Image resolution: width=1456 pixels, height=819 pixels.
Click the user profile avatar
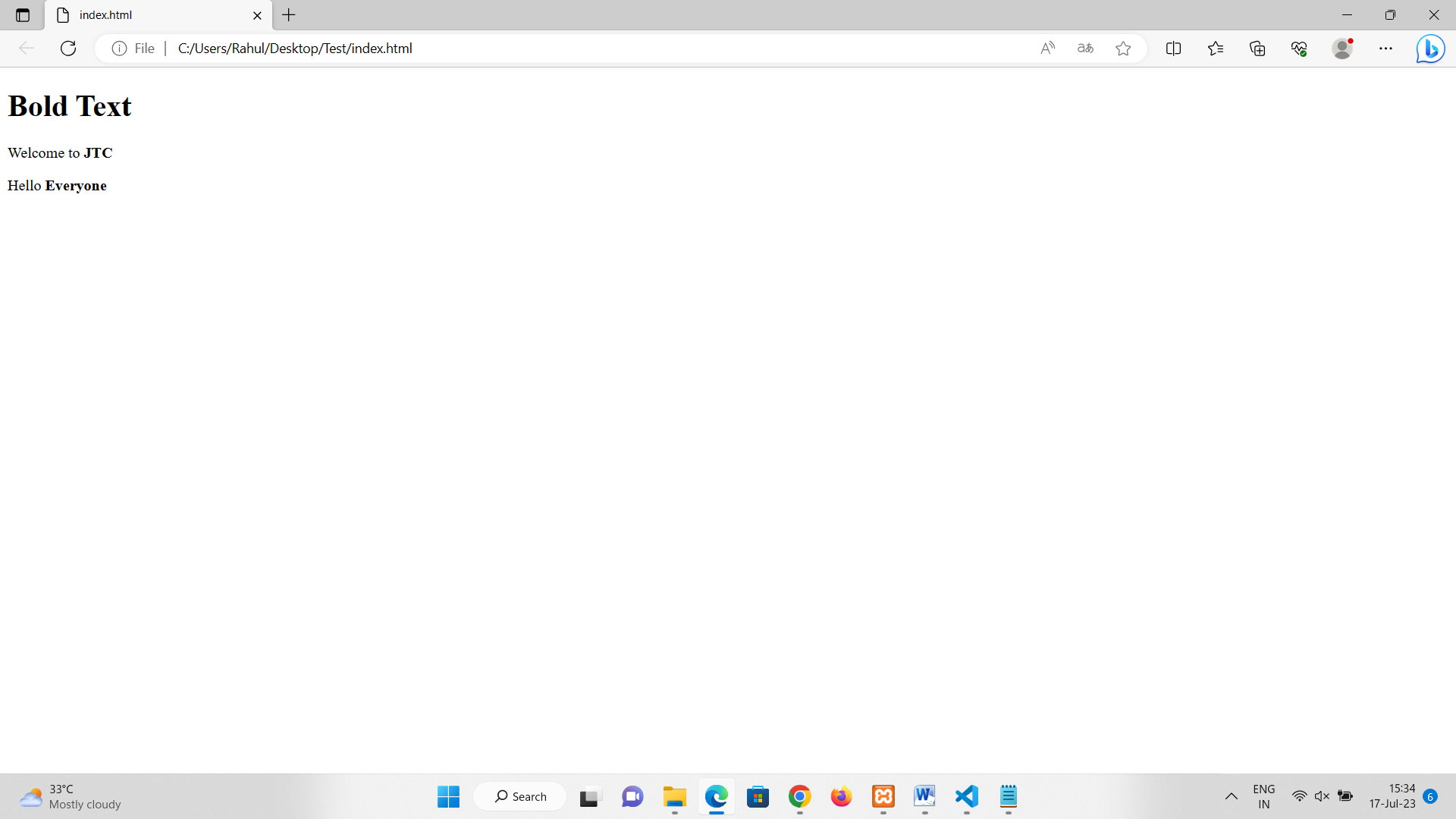click(x=1342, y=49)
